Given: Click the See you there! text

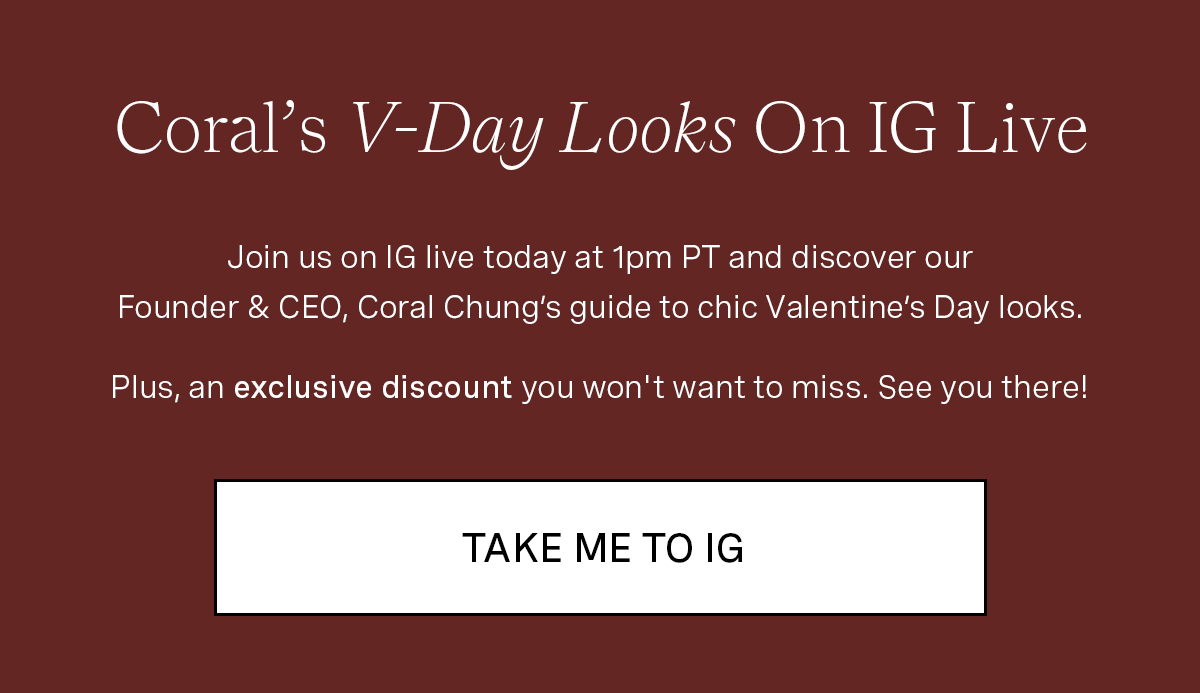Looking at the screenshot, I should coord(983,387).
